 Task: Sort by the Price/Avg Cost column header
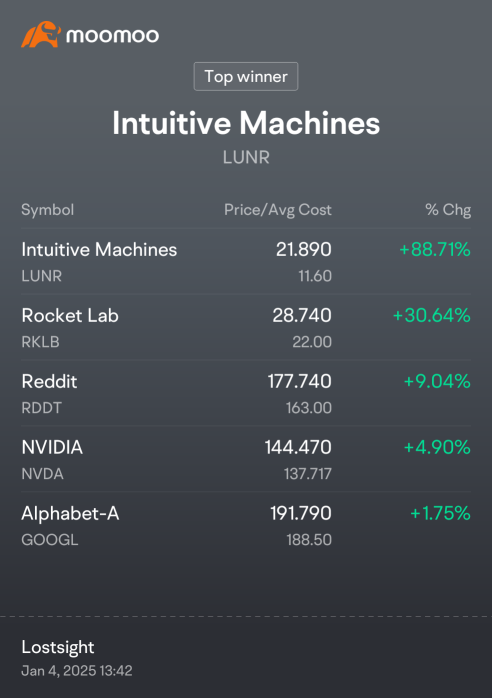point(278,210)
